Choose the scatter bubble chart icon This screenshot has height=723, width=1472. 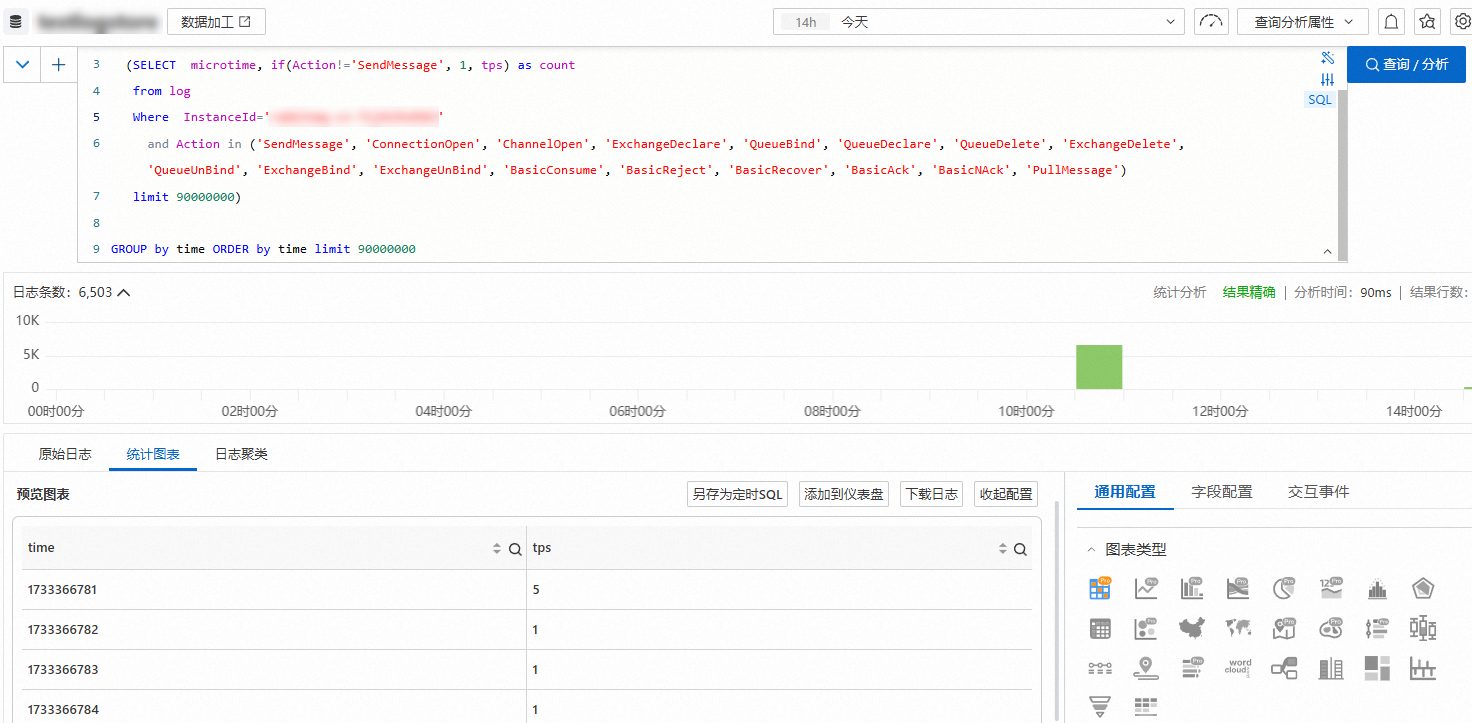(1146, 629)
